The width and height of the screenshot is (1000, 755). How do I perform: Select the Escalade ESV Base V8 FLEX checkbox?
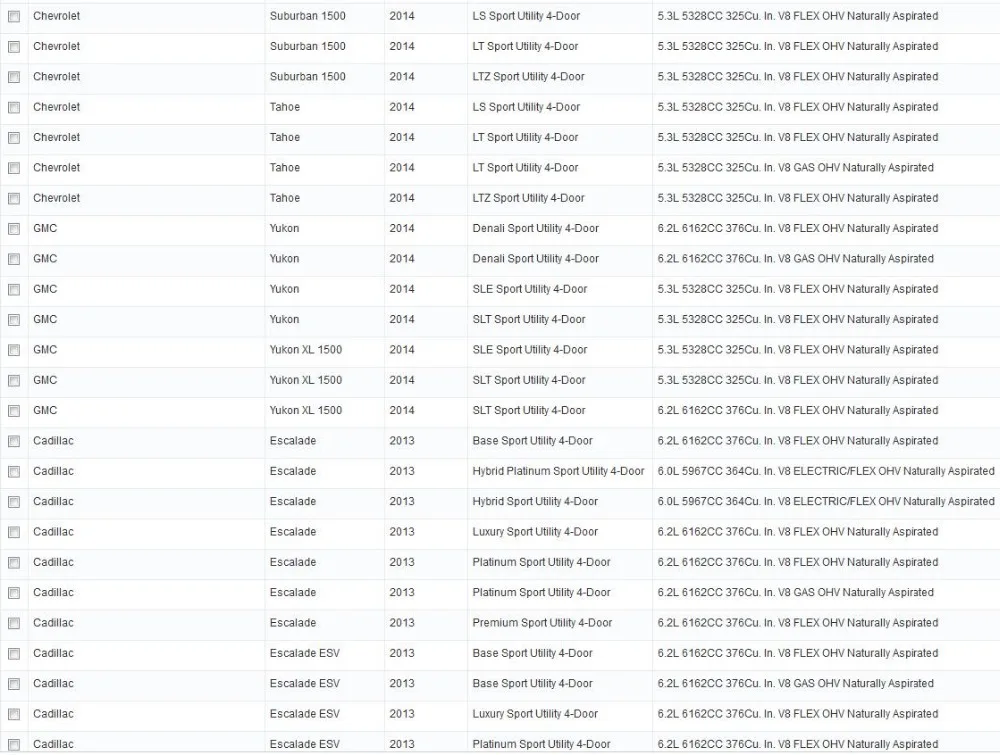(x=14, y=654)
